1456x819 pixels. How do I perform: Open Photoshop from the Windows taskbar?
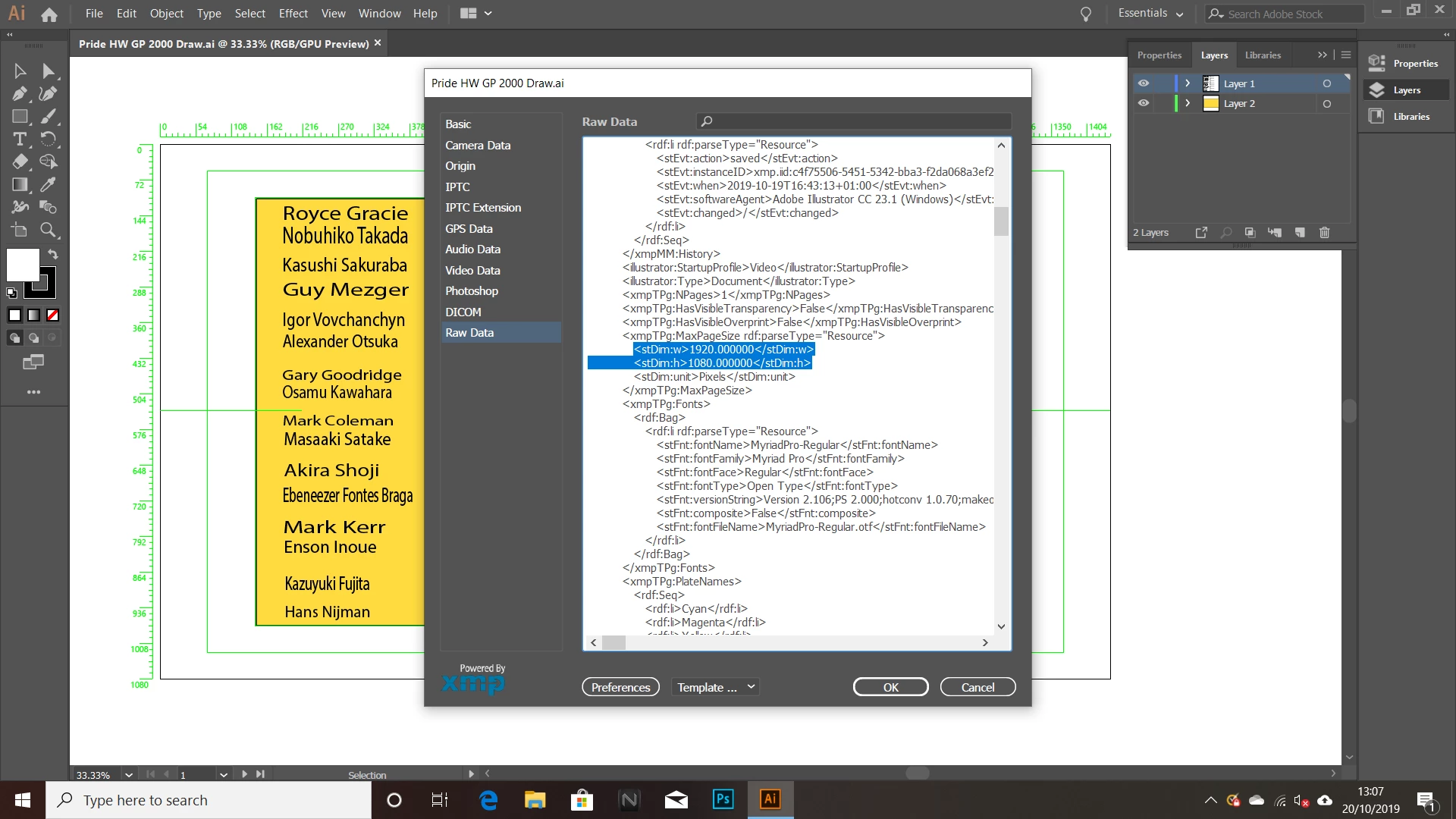pyautogui.click(x=723, y=799)
